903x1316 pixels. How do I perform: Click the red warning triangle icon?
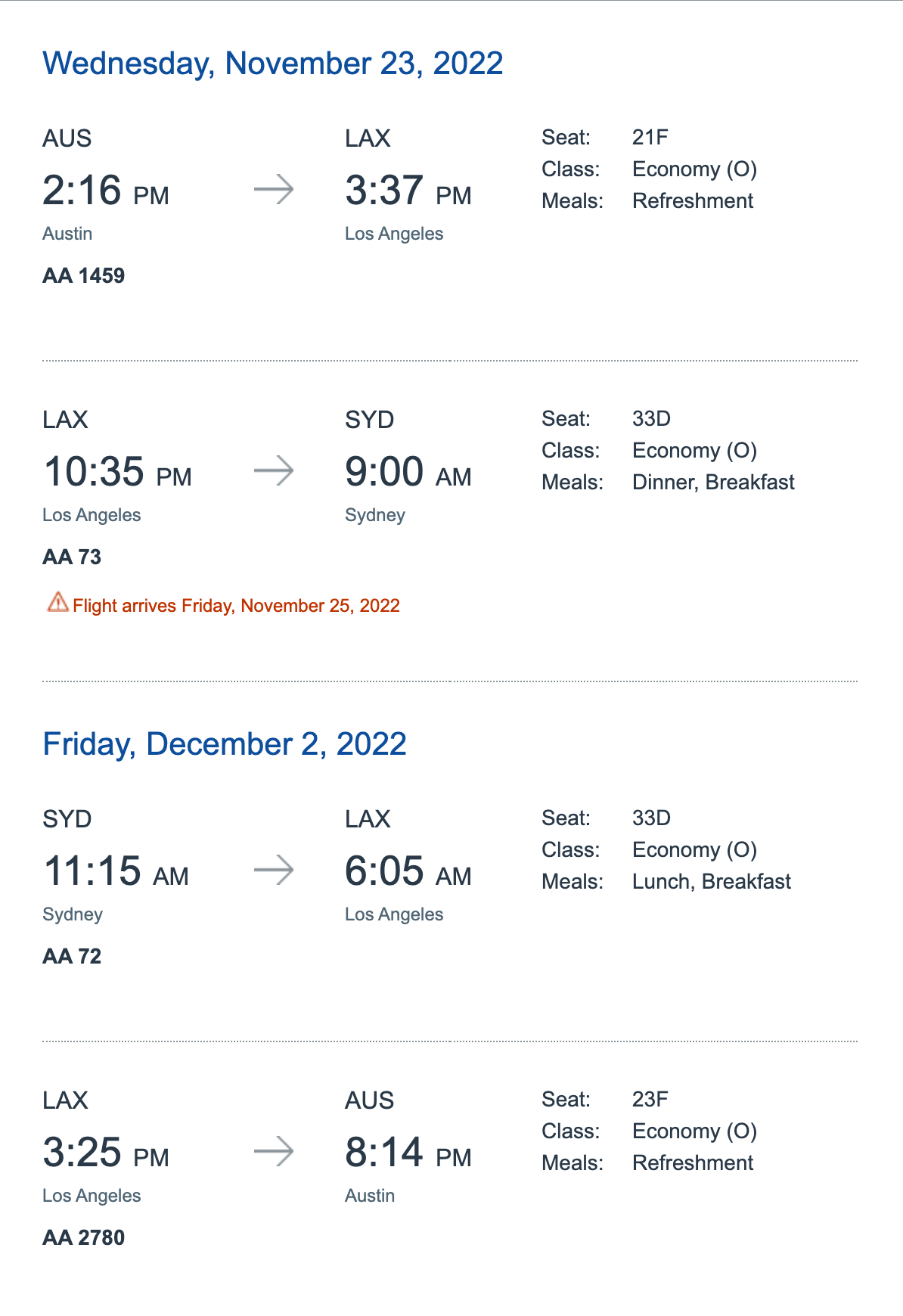tap(57, 602)
